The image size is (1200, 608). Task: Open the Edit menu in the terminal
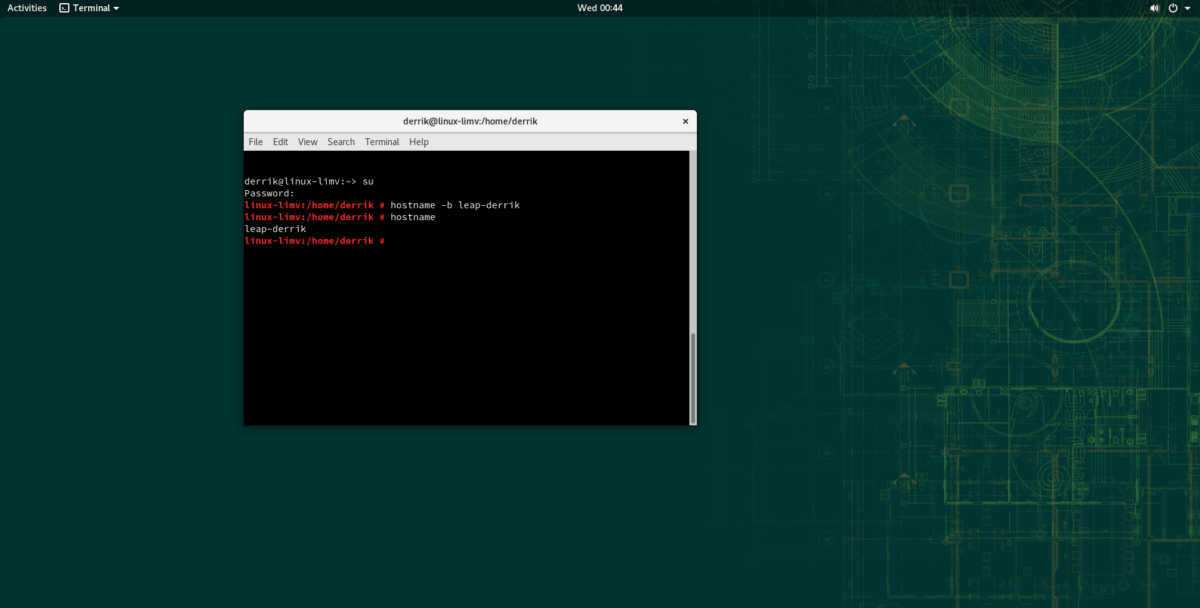pyautogui.click(x=280, y=141)
